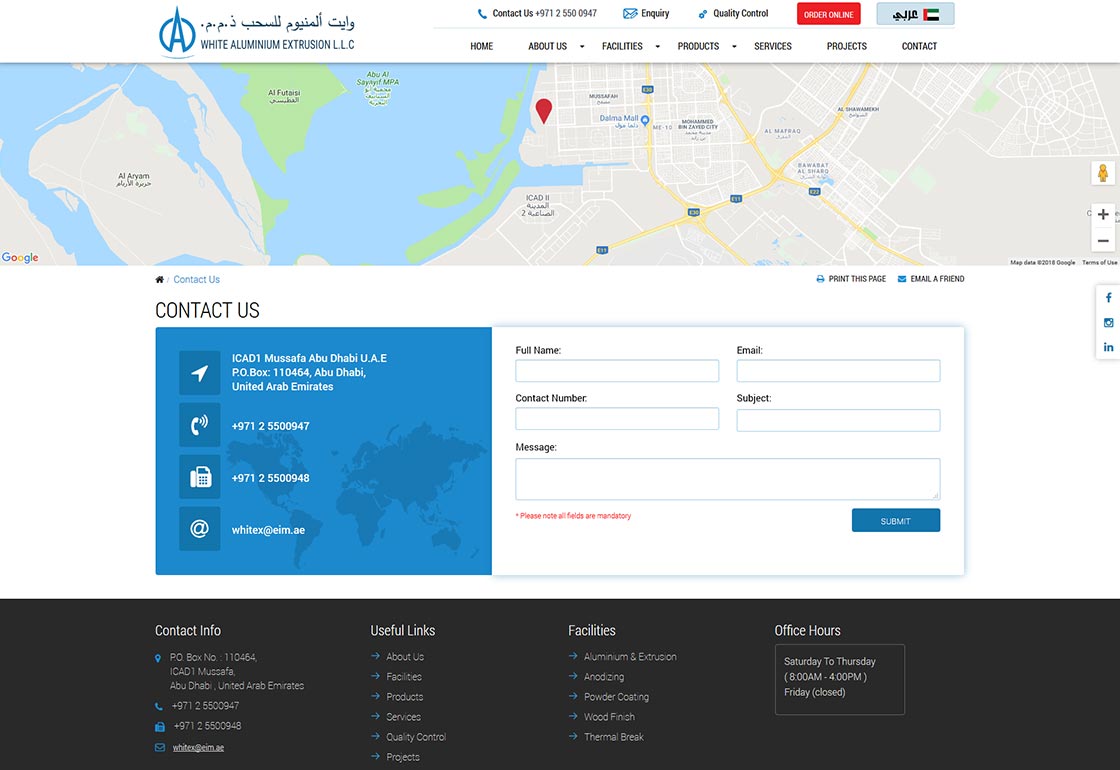This screenshot has height=770, width=1120.
Task: Open the Contact menu item
Action: (x=919, y=46)
